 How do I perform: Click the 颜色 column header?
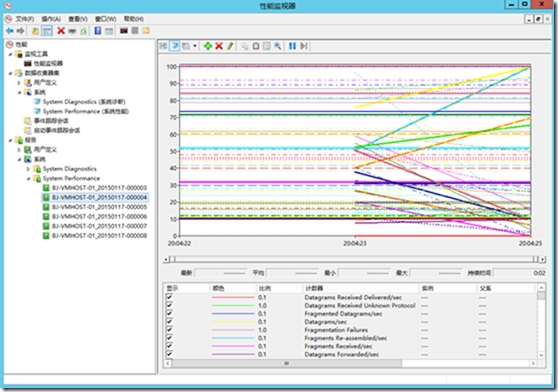(x=233, y=288)
